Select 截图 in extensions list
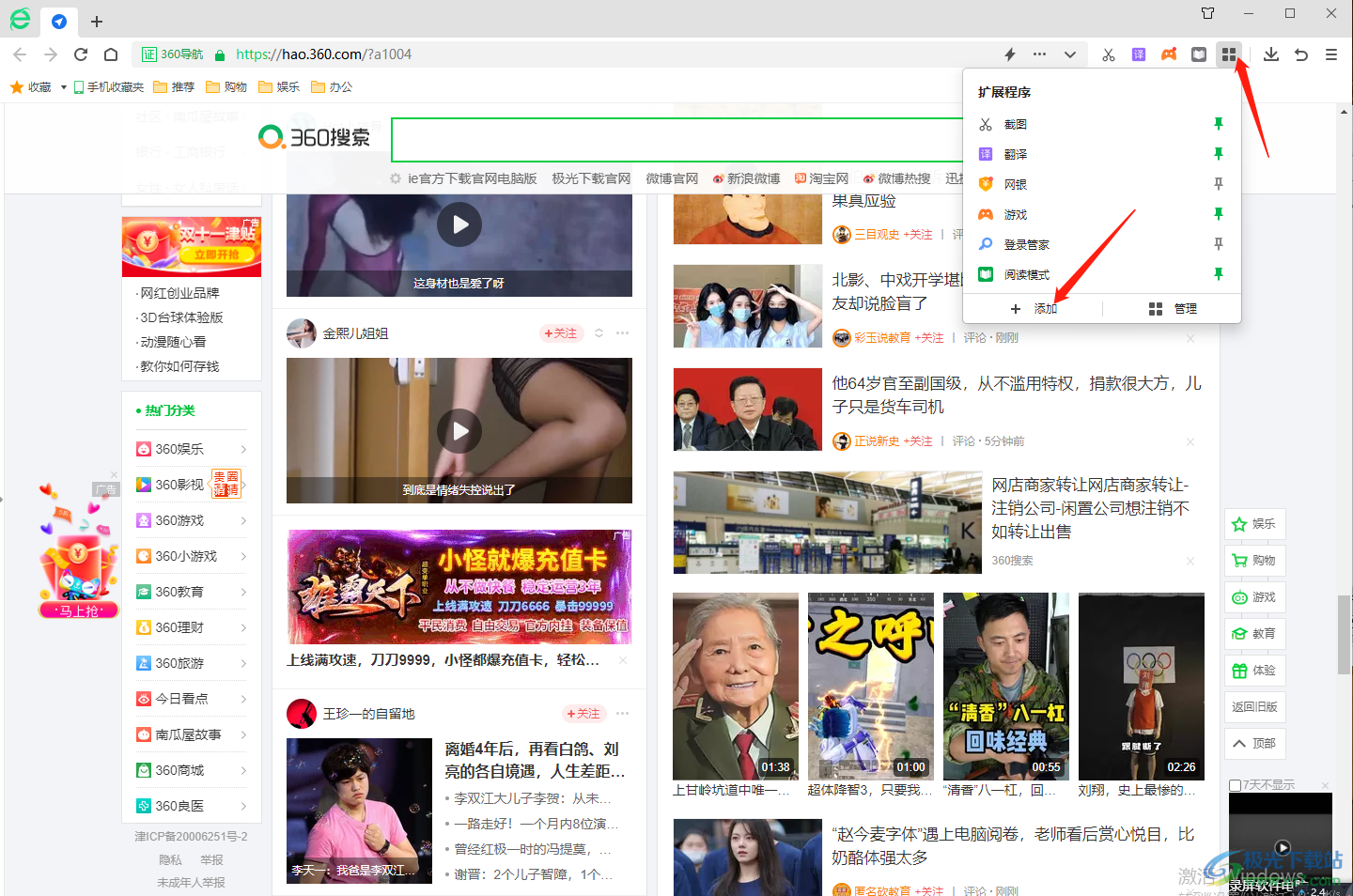The height and width of the screenshot is (896, 1353). (x=1015, y=124)
